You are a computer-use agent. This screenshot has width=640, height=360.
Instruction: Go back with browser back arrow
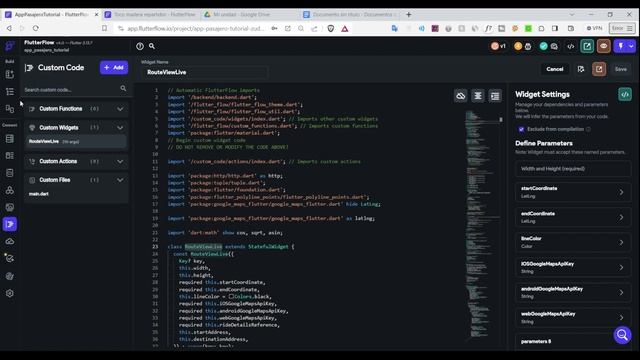click(x=9, y=28)
